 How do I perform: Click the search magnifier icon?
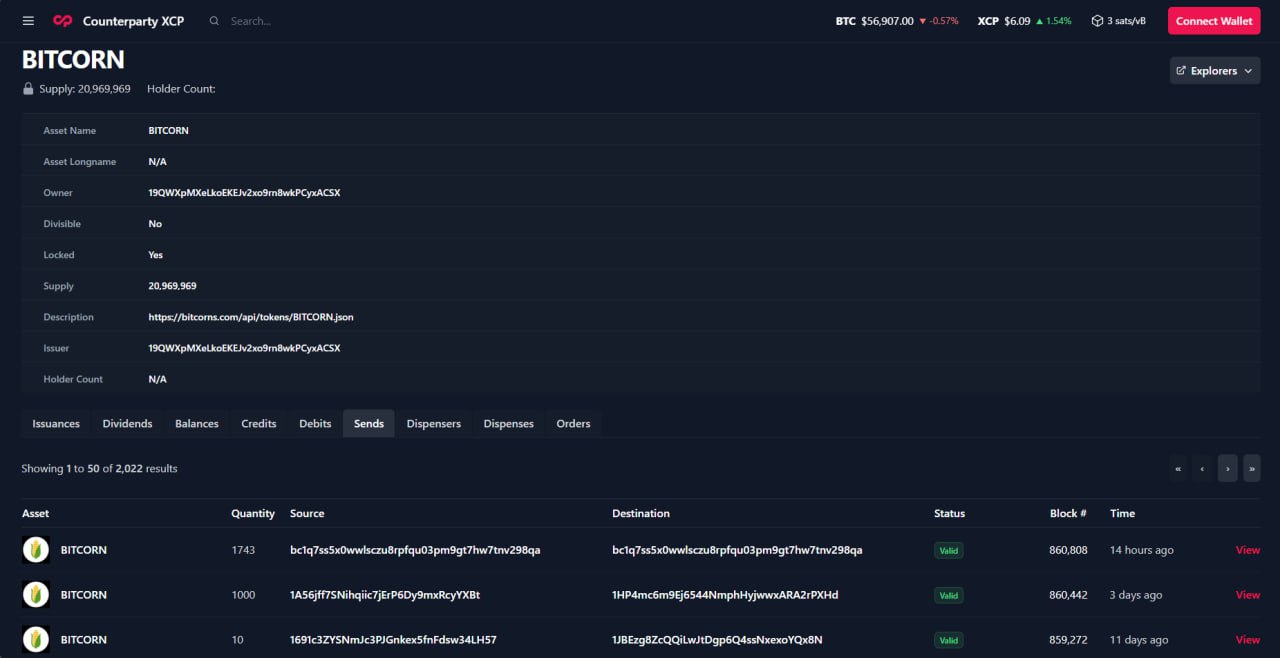[x=214, y=21]
